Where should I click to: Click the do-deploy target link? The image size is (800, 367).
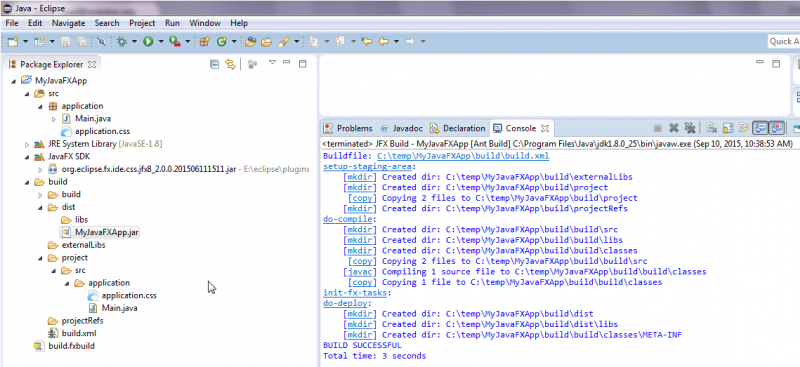point(345,303)
